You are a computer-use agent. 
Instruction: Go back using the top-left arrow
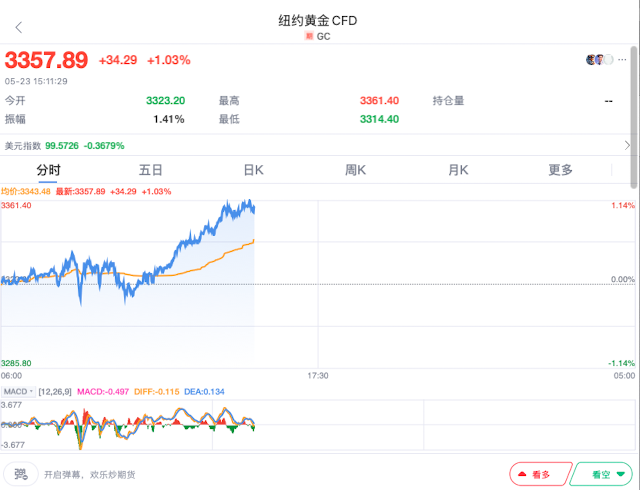18,27
